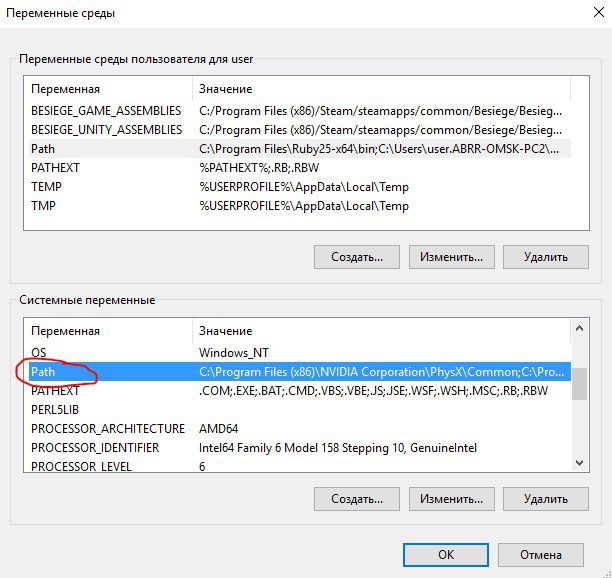Screen dimensions: 612x578
Task: Click system variables scrollbar down arrow
Action: (580, 463)
